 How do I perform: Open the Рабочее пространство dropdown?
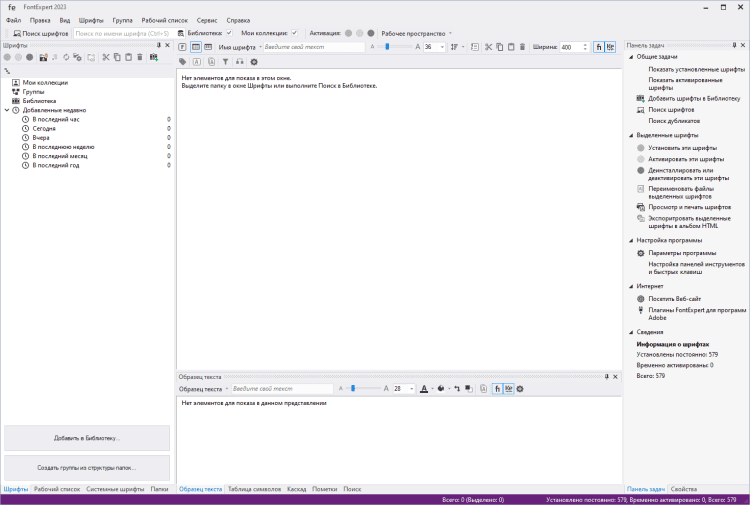[416, 33]
